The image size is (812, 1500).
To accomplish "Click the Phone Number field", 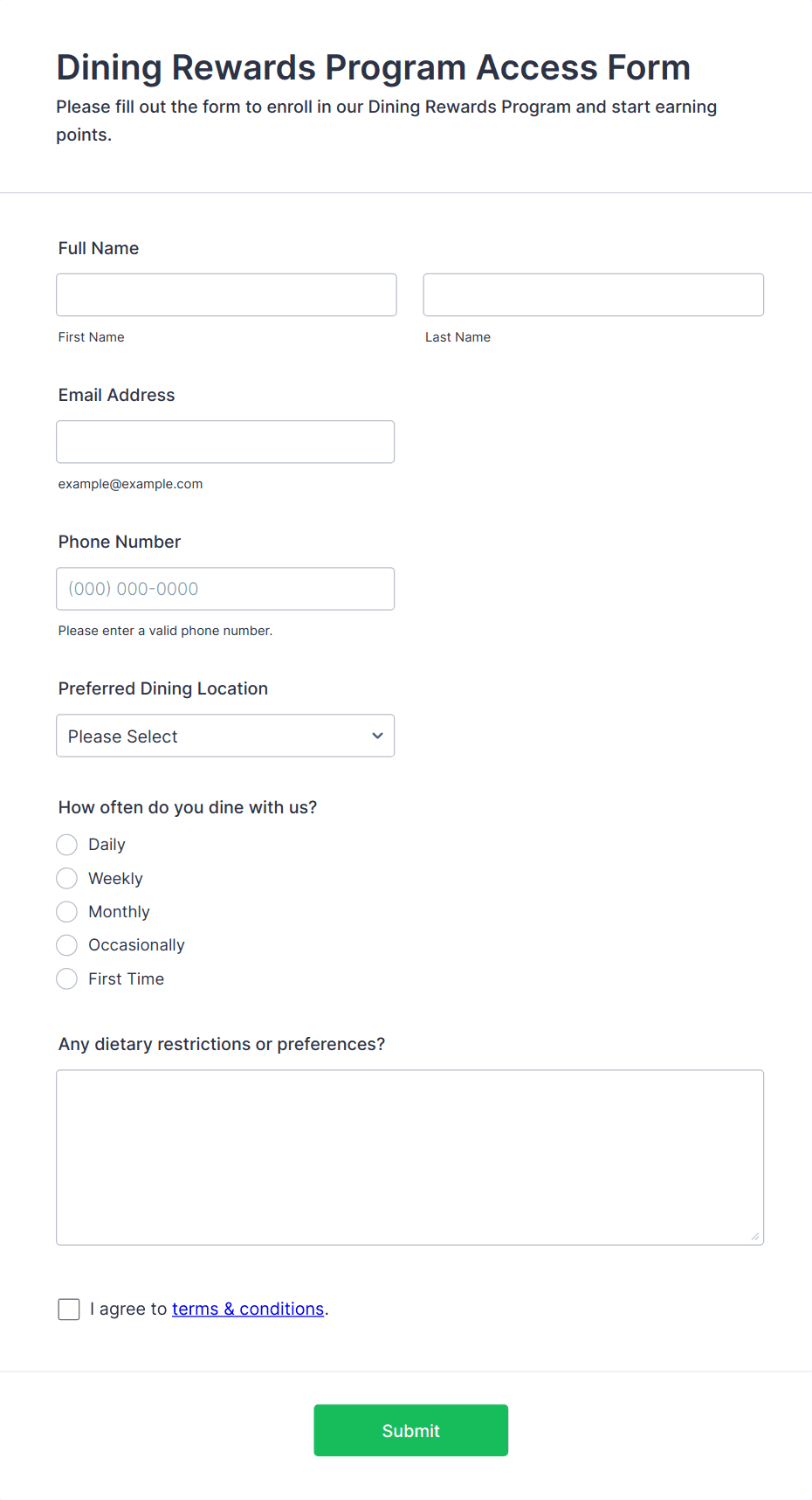I will [x=225, y=589].
